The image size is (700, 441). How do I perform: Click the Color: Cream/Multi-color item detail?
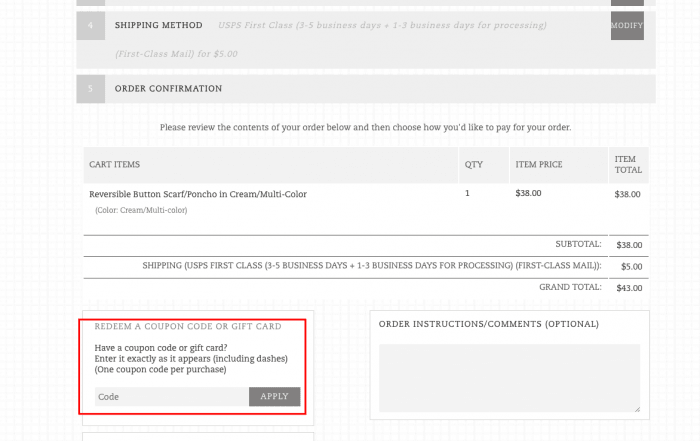tap(141, 210)
